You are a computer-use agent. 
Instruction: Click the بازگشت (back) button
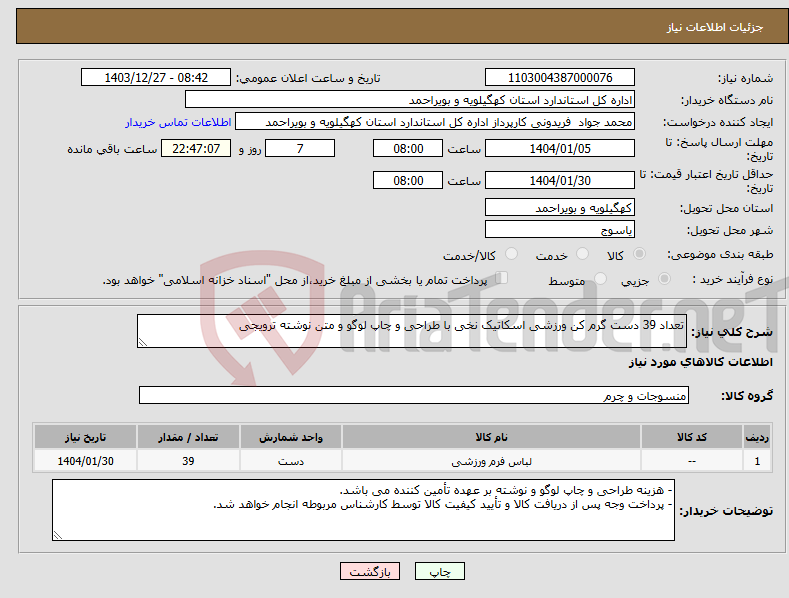click(370, 571)
